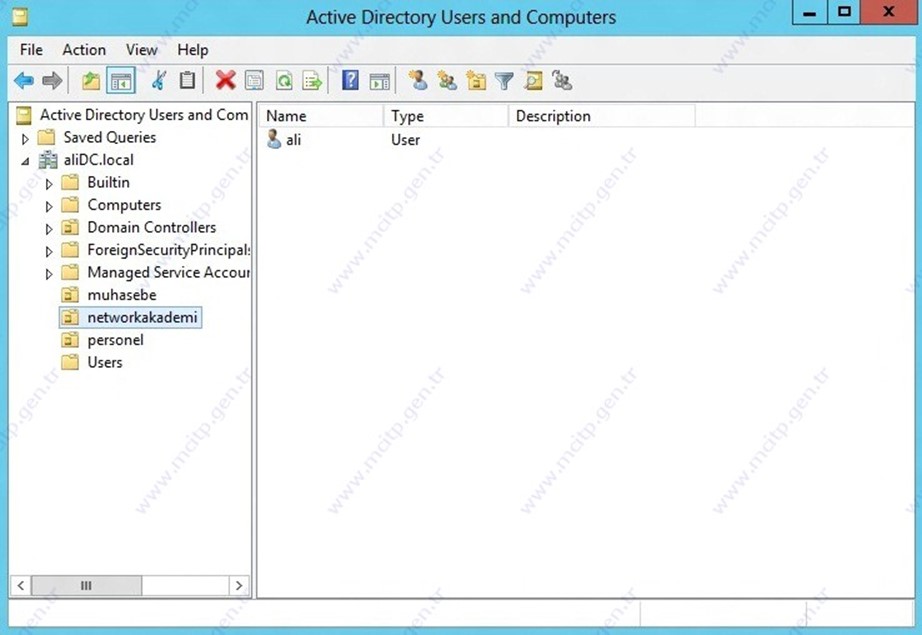Select the User type cell for ali

coord(405,140)
